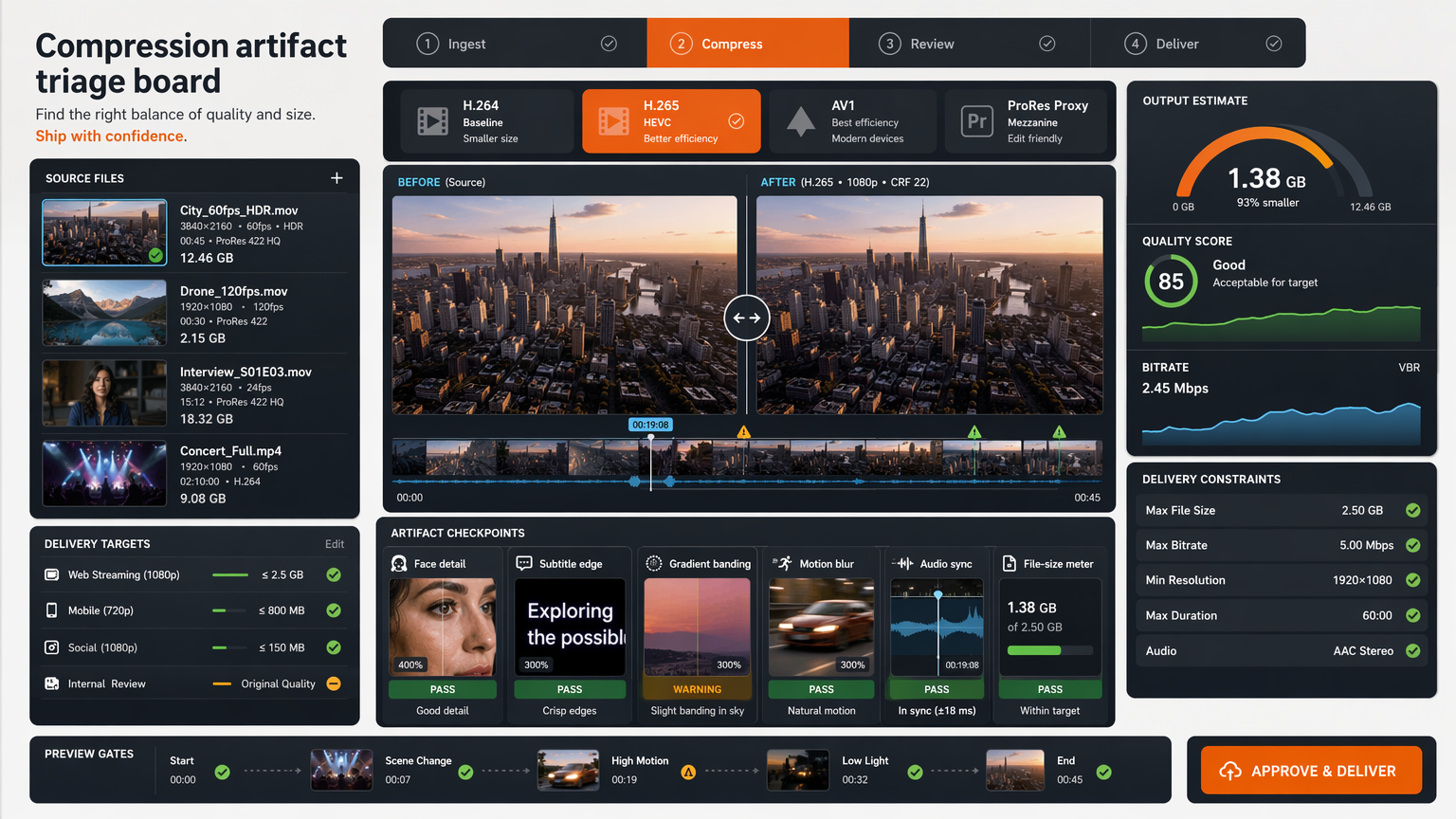This screenshot has height=819, width=1456.
Task: Select the H.264 Baseline codec option
Action: coord(487,121)
